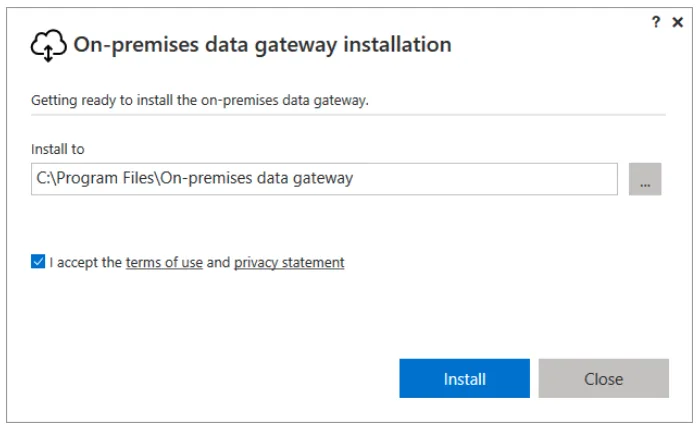This screenshot has width=699, height=430.
Task: Uncheck the accept terms checkbox
Action: 38,262
